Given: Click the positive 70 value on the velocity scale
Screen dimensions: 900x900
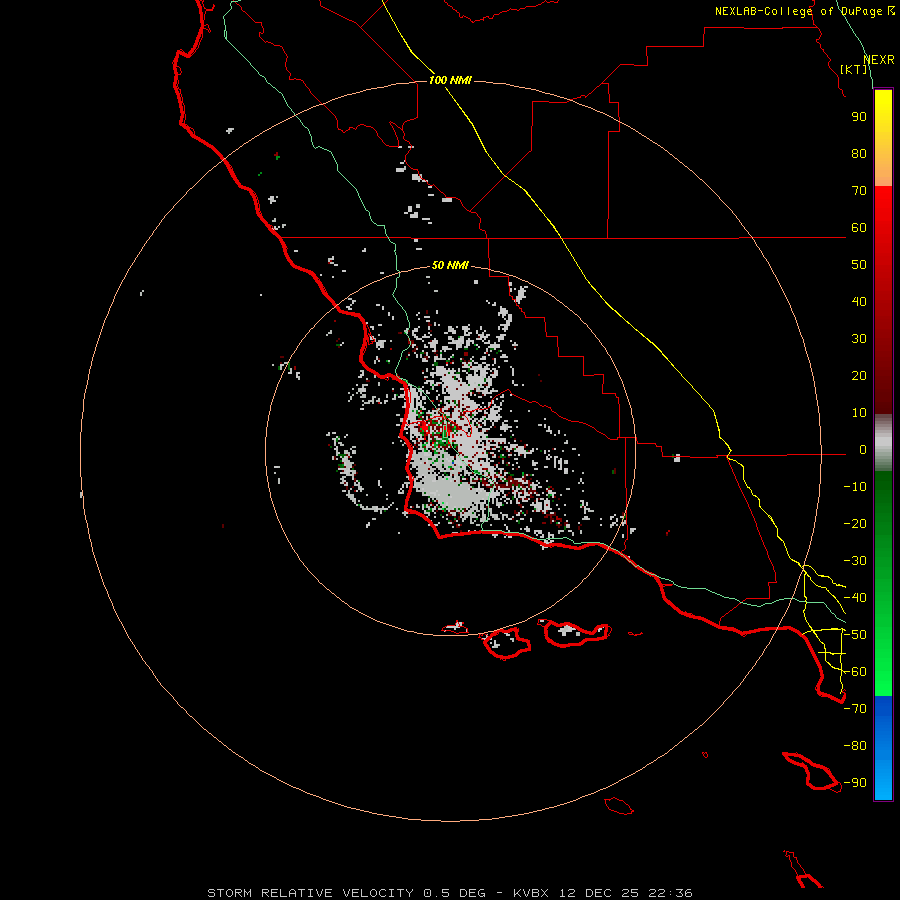Looking at the screenshot, I should pos(859,191).
